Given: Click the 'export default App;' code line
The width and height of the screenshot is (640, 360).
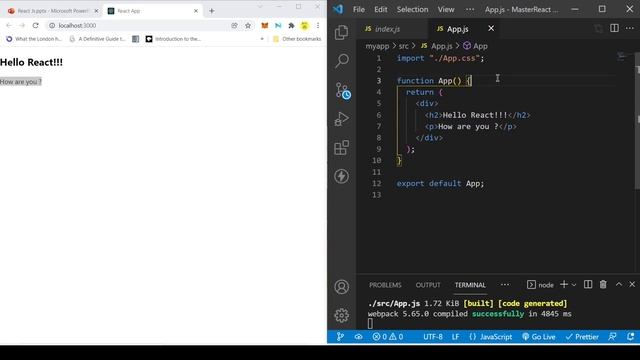Looking at the screenshot, I should tap(440, 184).
